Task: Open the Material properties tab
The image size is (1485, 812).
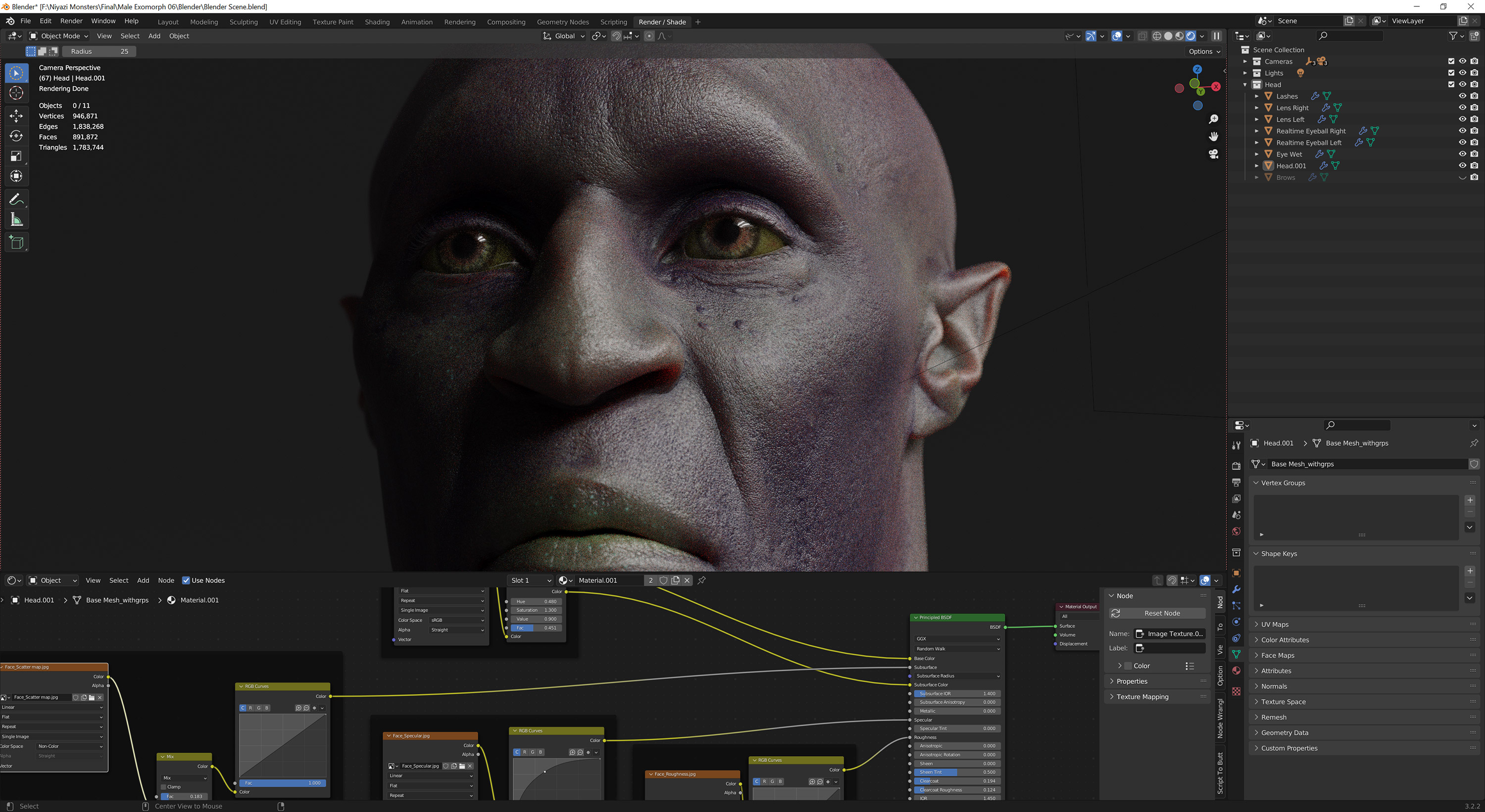Action: [1236, 671]
